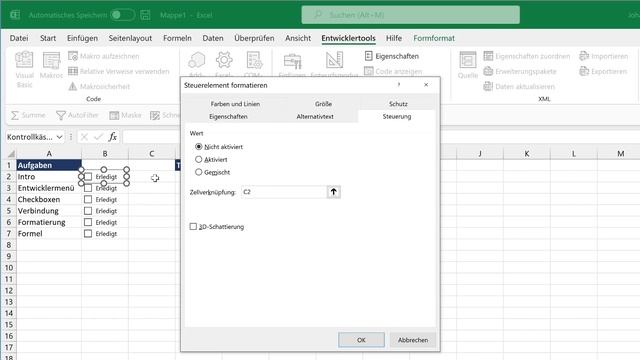
Task: Click the select-all corner of the sheet
Action: pyautogui.click(x=11, y=154)
